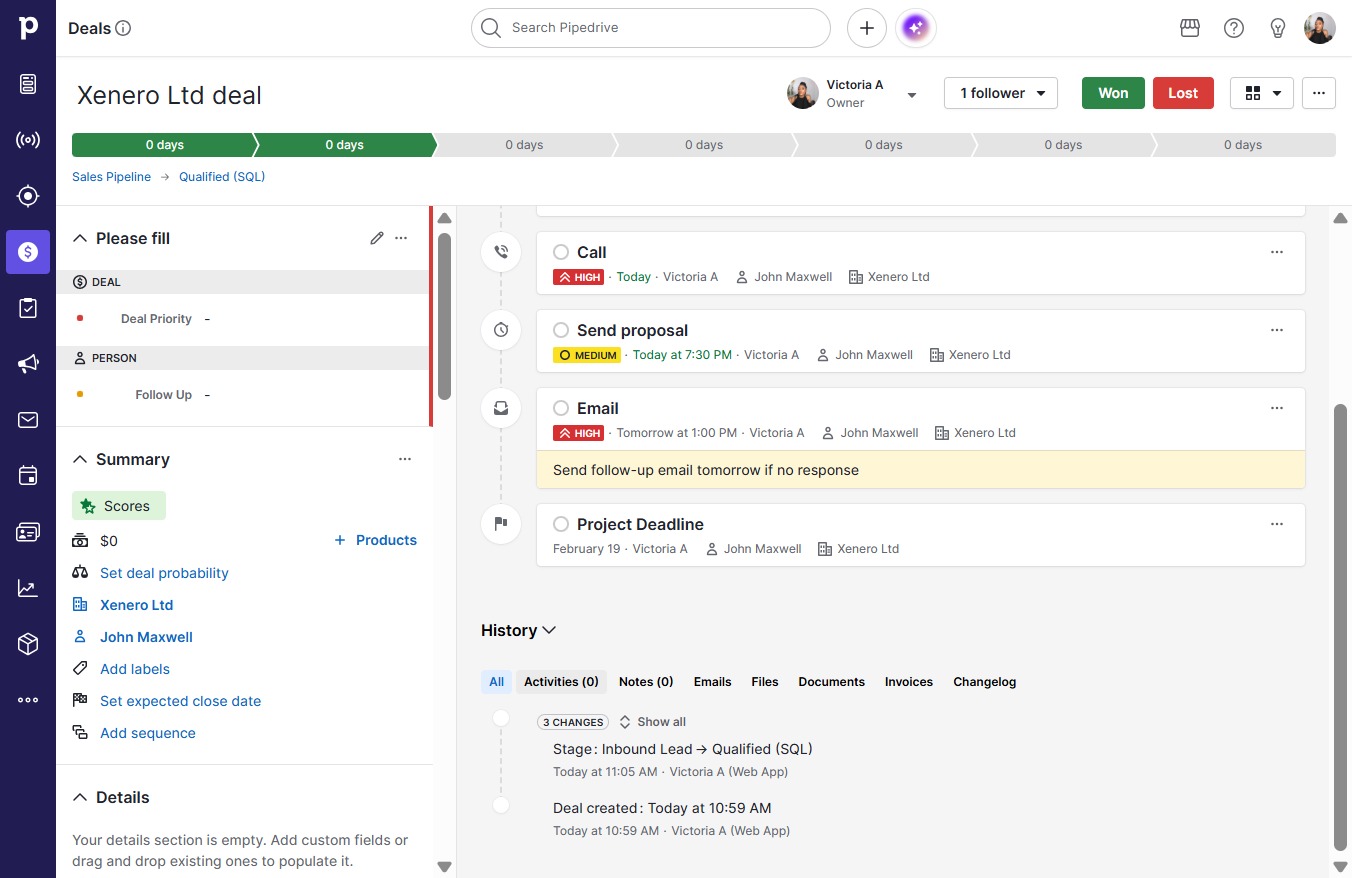Open more options for Summary section
This screenshot has width=1352, height=878.
coord(405,459)
